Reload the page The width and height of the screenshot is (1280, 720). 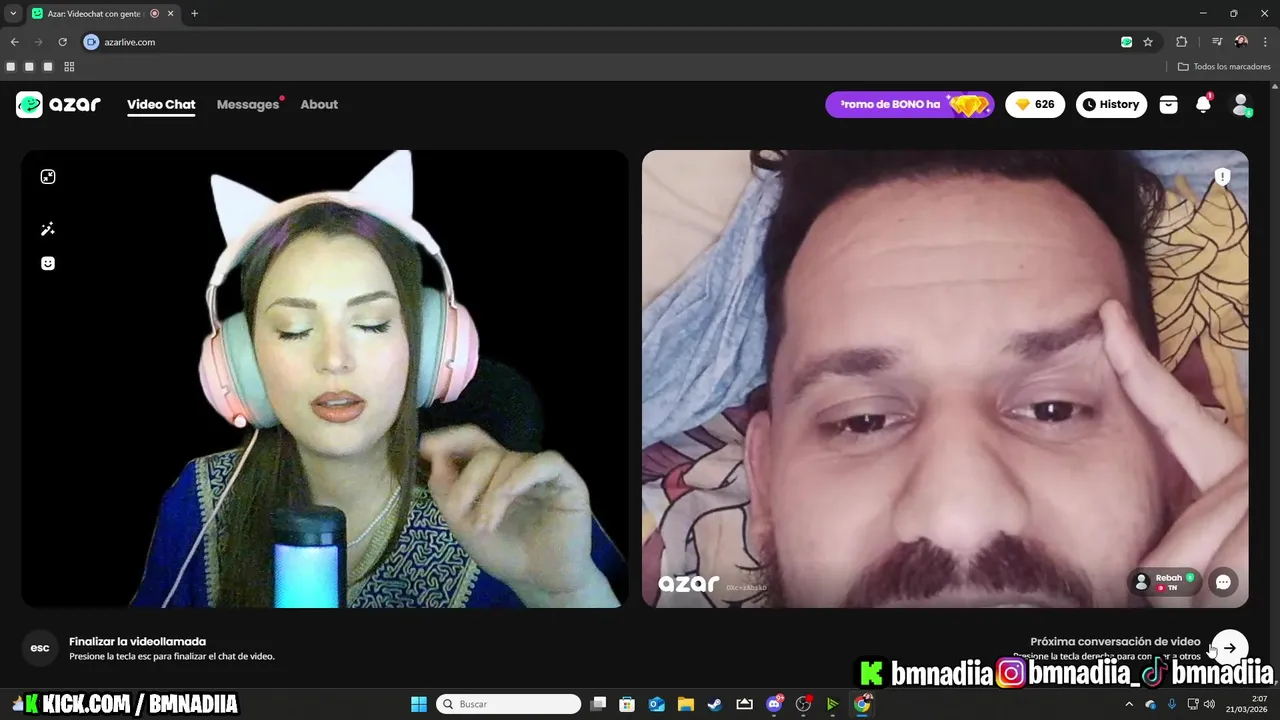tap(62, 42)
